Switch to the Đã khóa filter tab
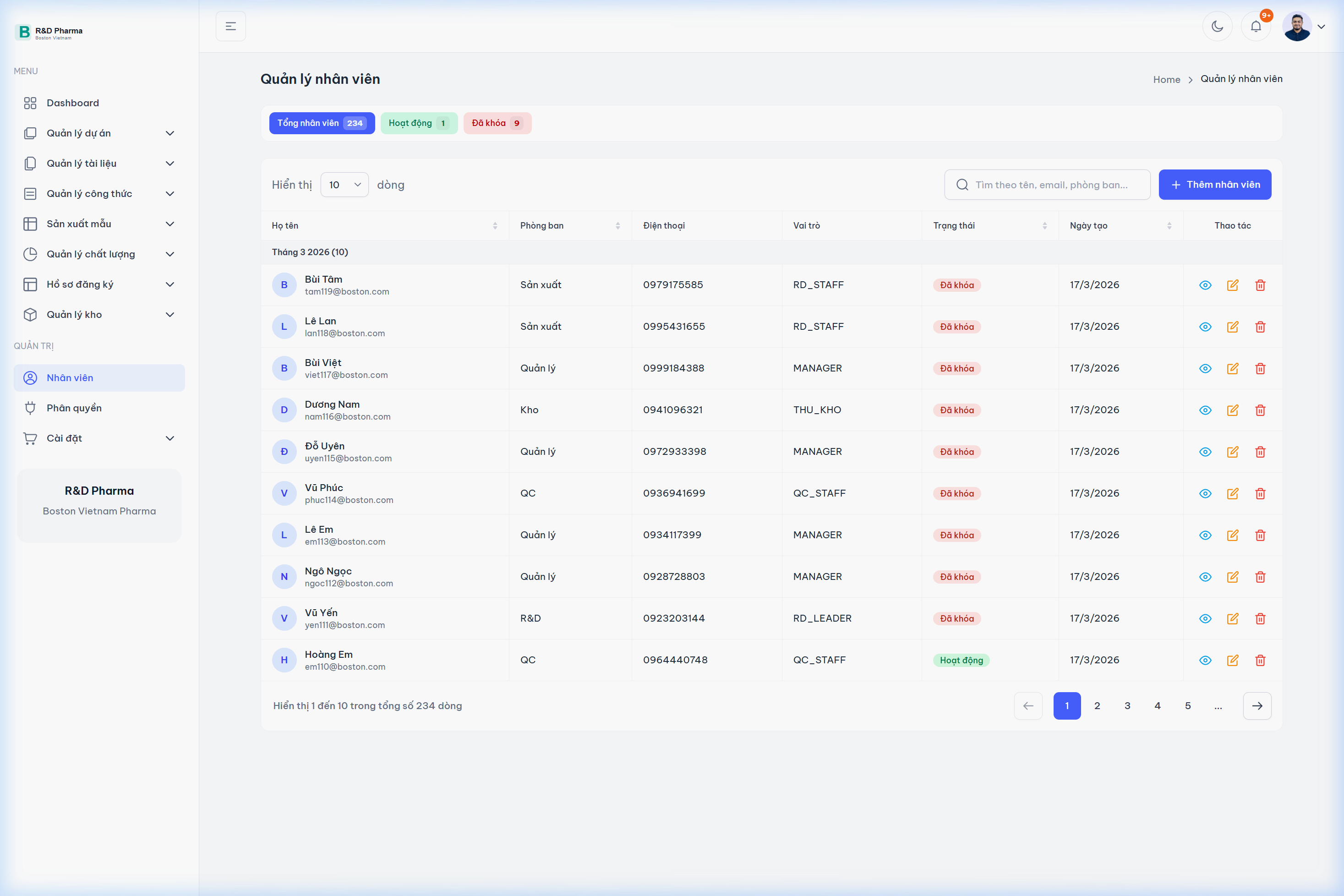 click(497, 123)
